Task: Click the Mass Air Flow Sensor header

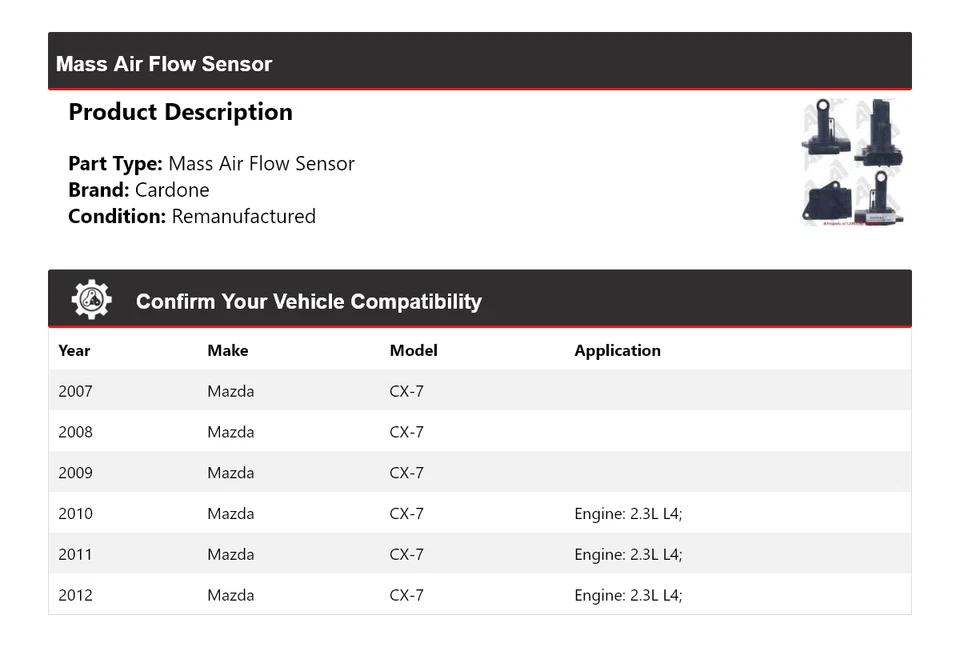Action: tap(164, 64)
